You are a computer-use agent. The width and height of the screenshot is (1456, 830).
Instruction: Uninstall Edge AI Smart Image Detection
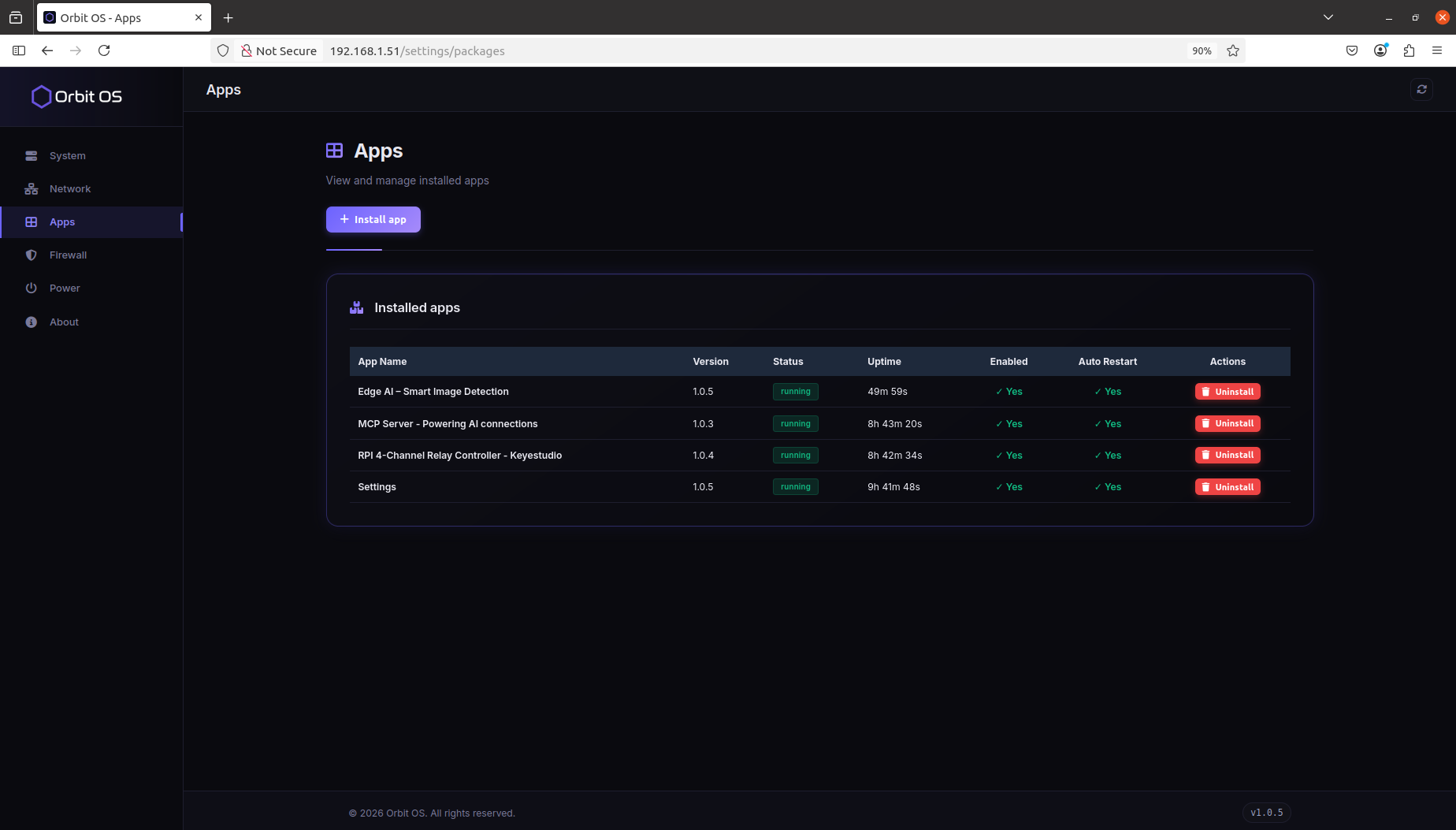1228,392
